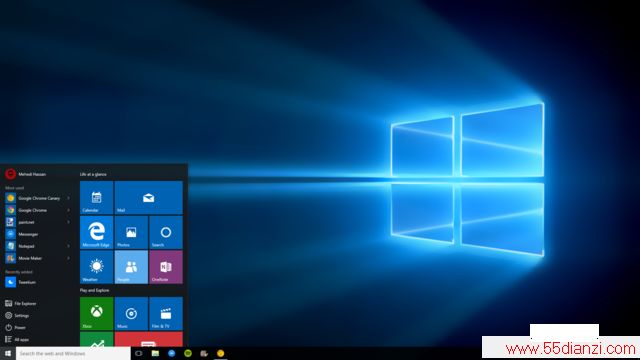Expand the Movie Maker jump list arrow

pyautogui.click(x=69, y=258)
